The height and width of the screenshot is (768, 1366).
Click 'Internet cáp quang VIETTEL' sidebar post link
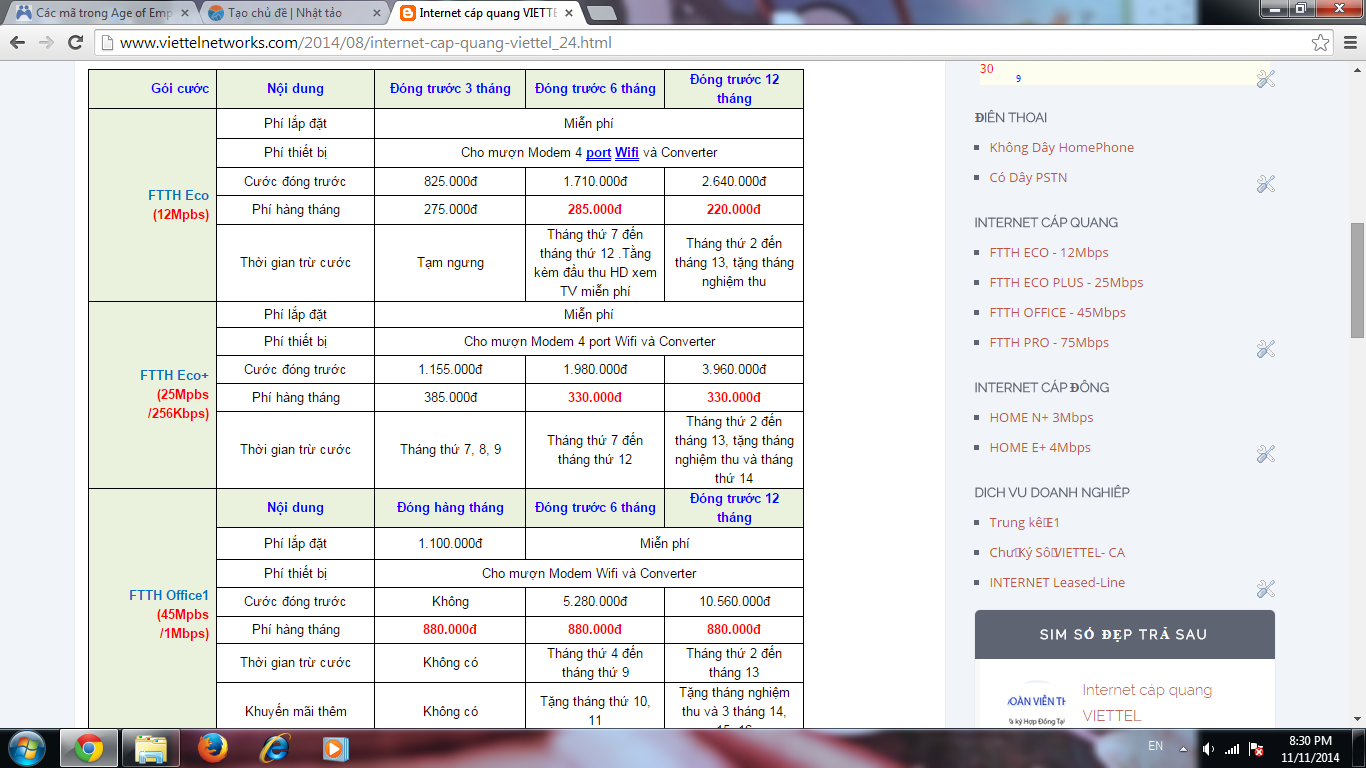click(1147, 703)
